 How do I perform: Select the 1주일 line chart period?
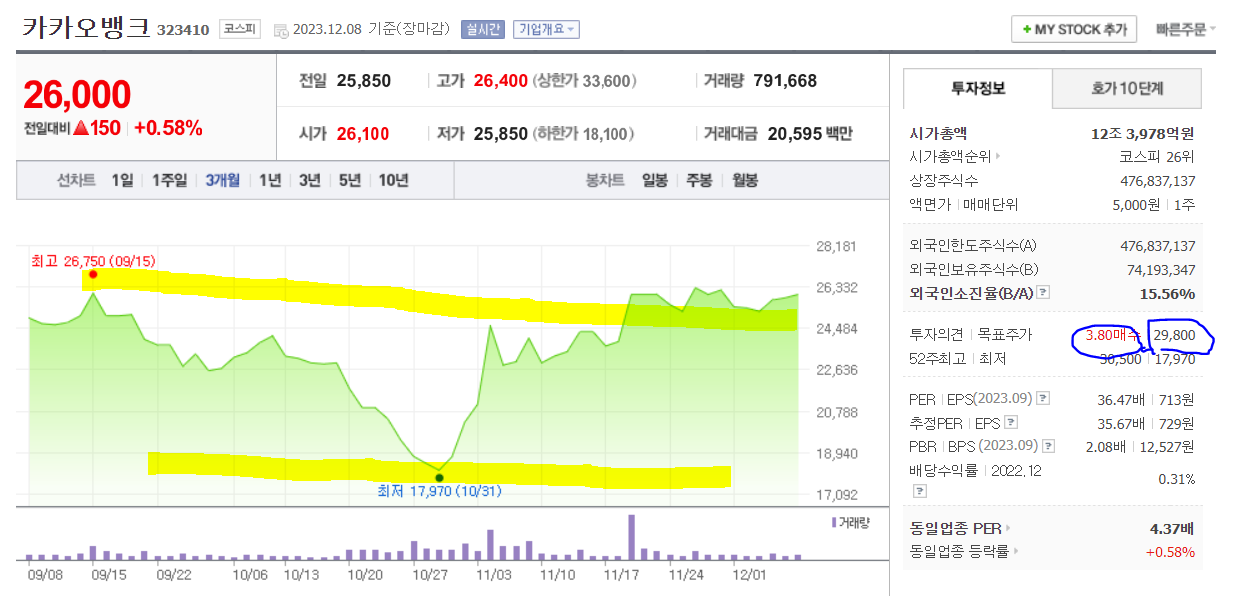(168, 180)
